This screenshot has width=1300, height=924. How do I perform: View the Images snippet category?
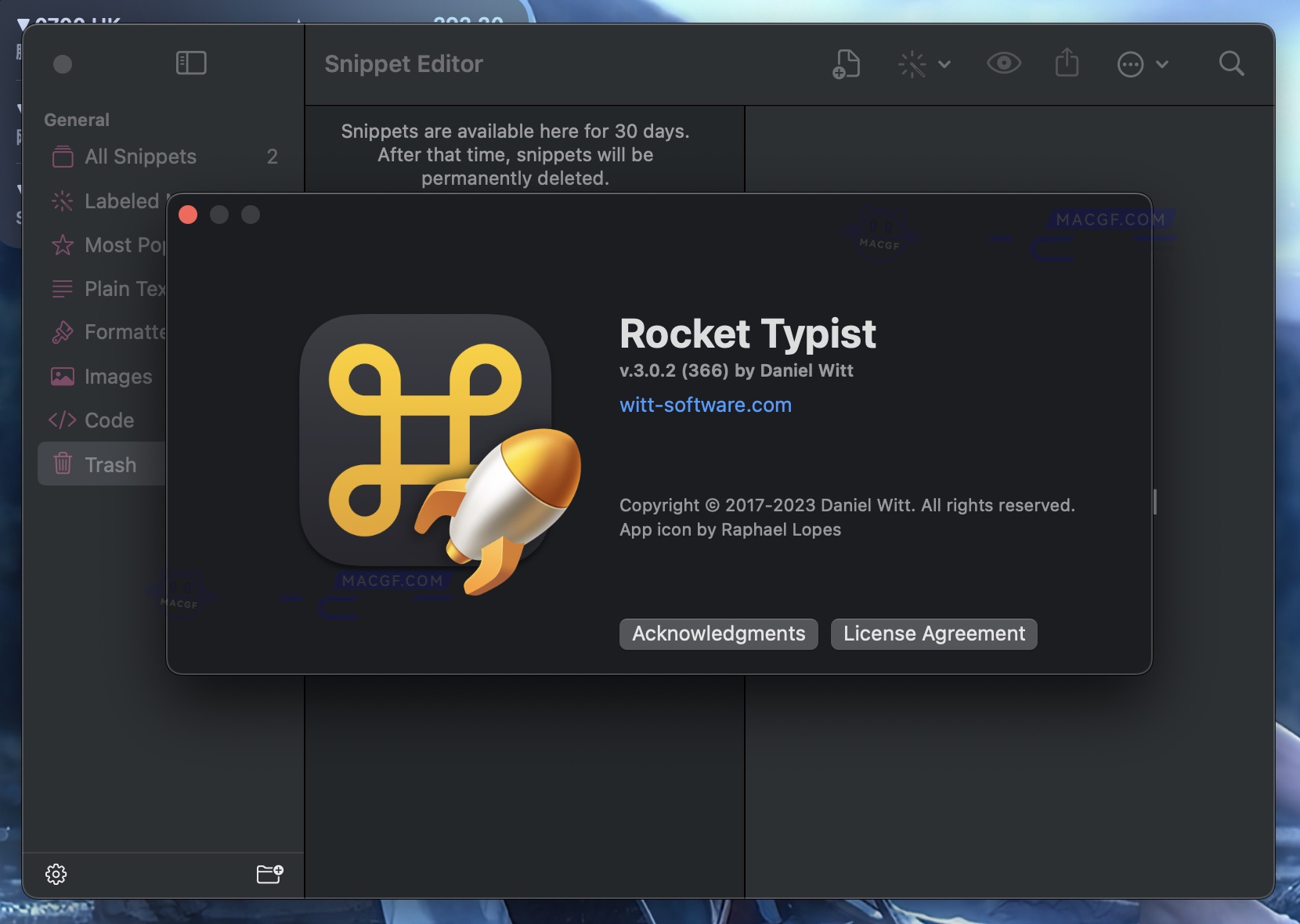point(117,376)
